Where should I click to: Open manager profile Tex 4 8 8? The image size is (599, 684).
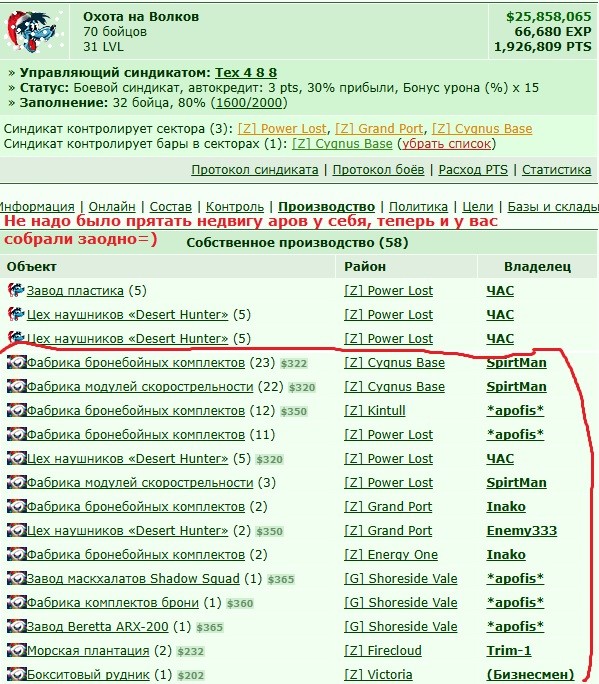coord(246,72)
